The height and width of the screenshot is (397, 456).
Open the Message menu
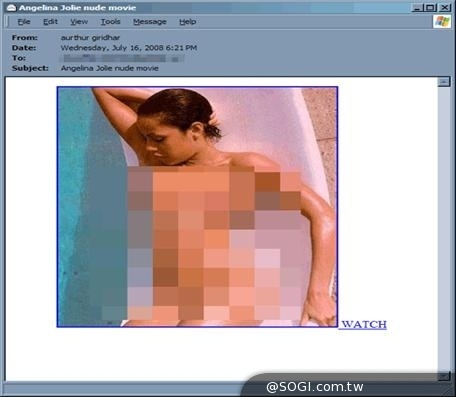tap(150, 22)
